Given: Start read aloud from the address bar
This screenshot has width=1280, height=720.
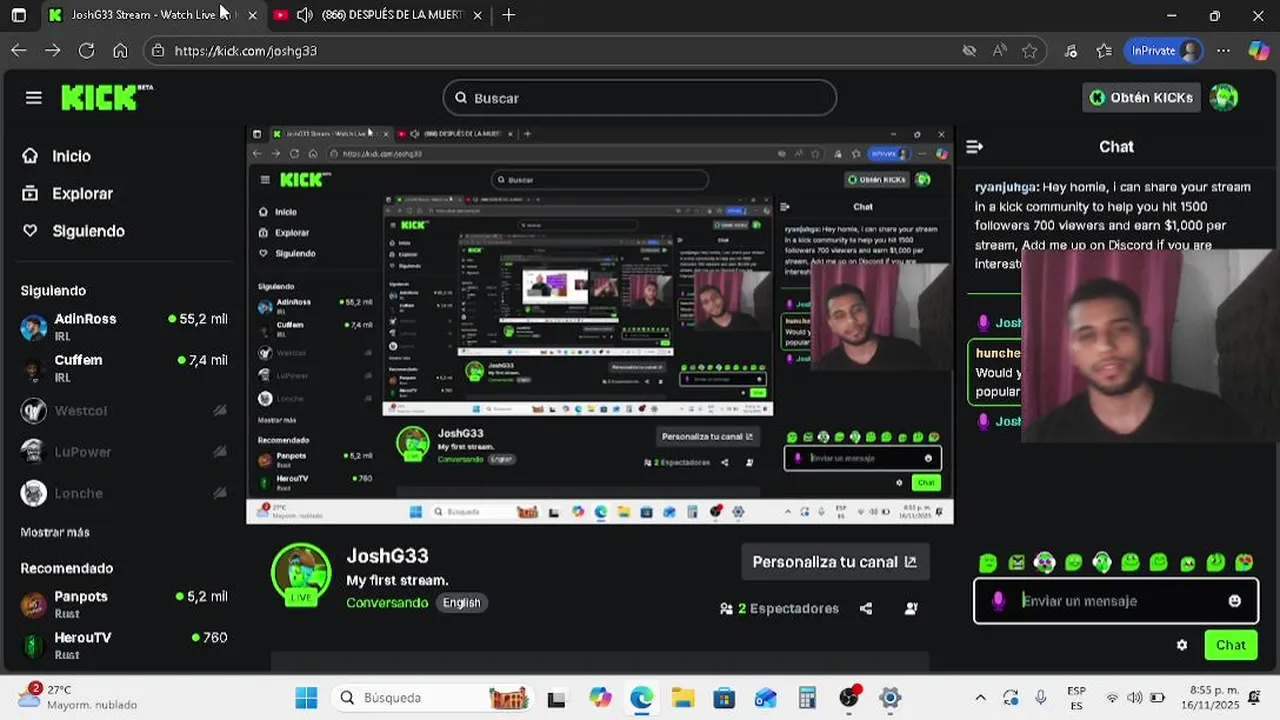Looking at the screenshot, I should 999,50.
